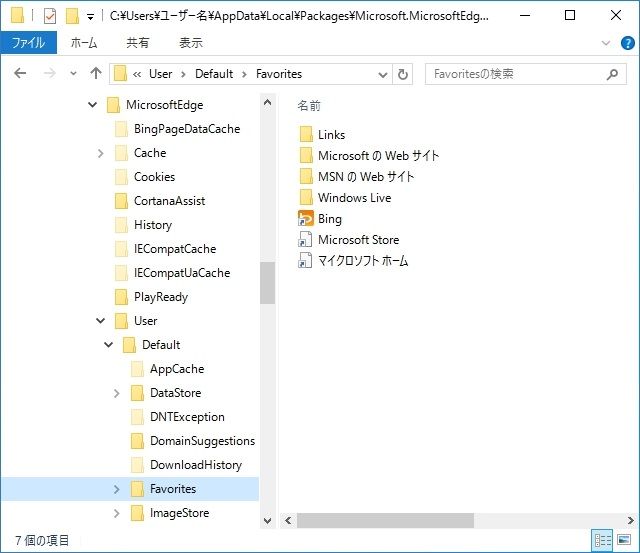Click the tree pane vertical scrollbar thumb

tap(267, 283)
